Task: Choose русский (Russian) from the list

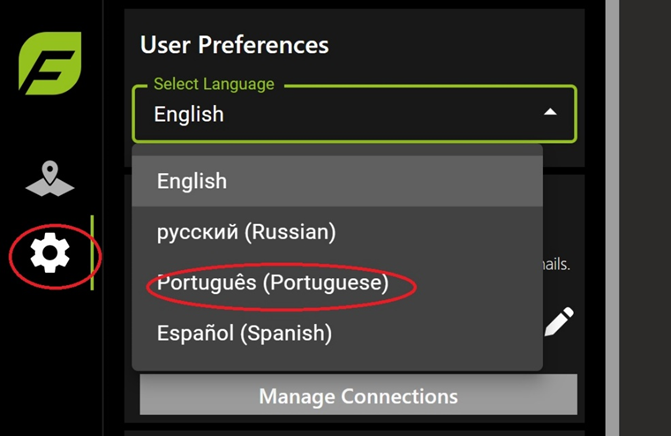Action: 337,232
